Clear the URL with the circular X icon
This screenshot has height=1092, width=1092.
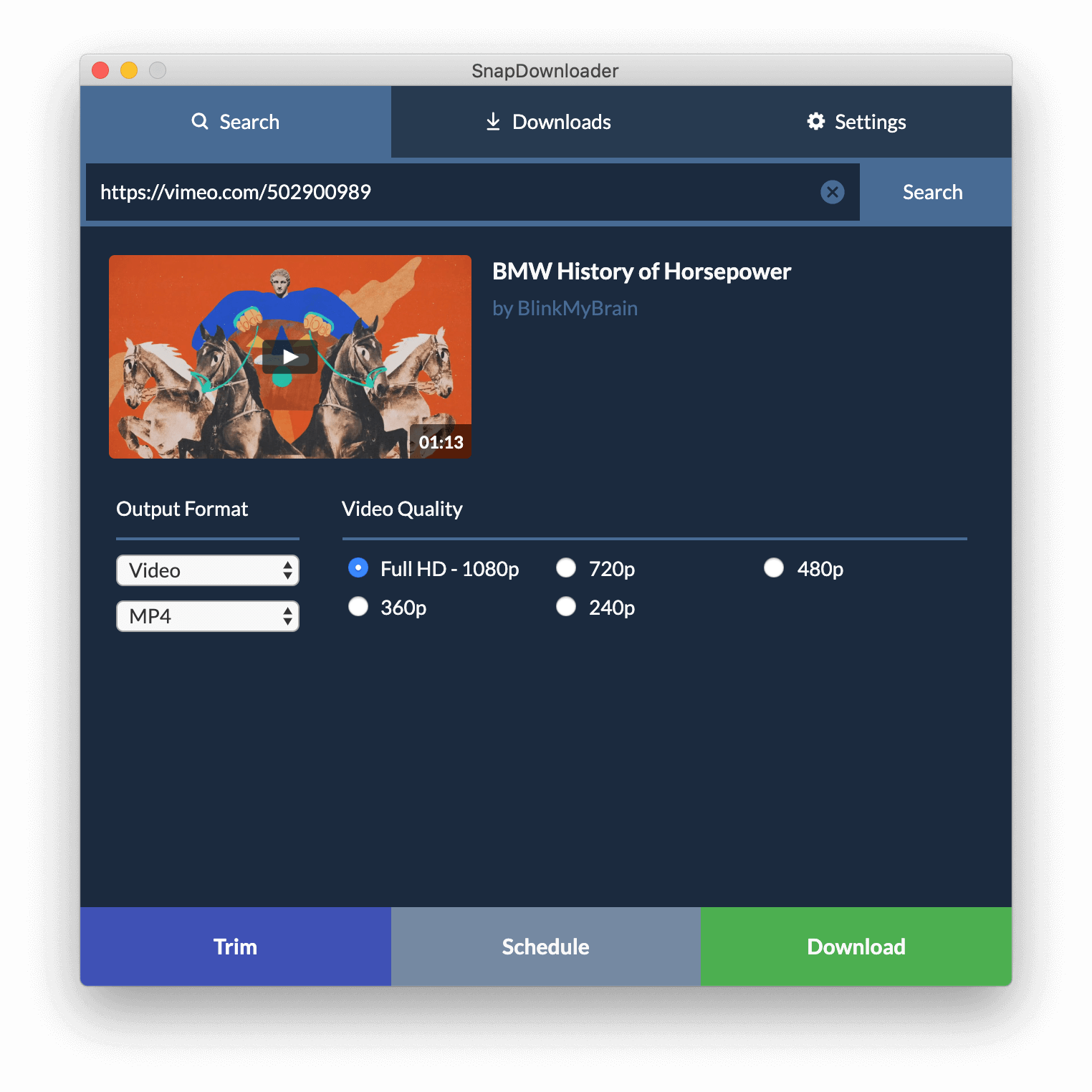pos(832,192)
